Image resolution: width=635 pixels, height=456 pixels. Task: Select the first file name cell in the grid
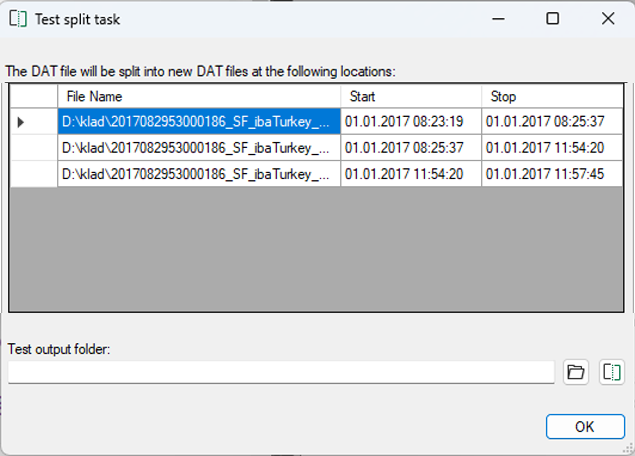tap(199, 121)
